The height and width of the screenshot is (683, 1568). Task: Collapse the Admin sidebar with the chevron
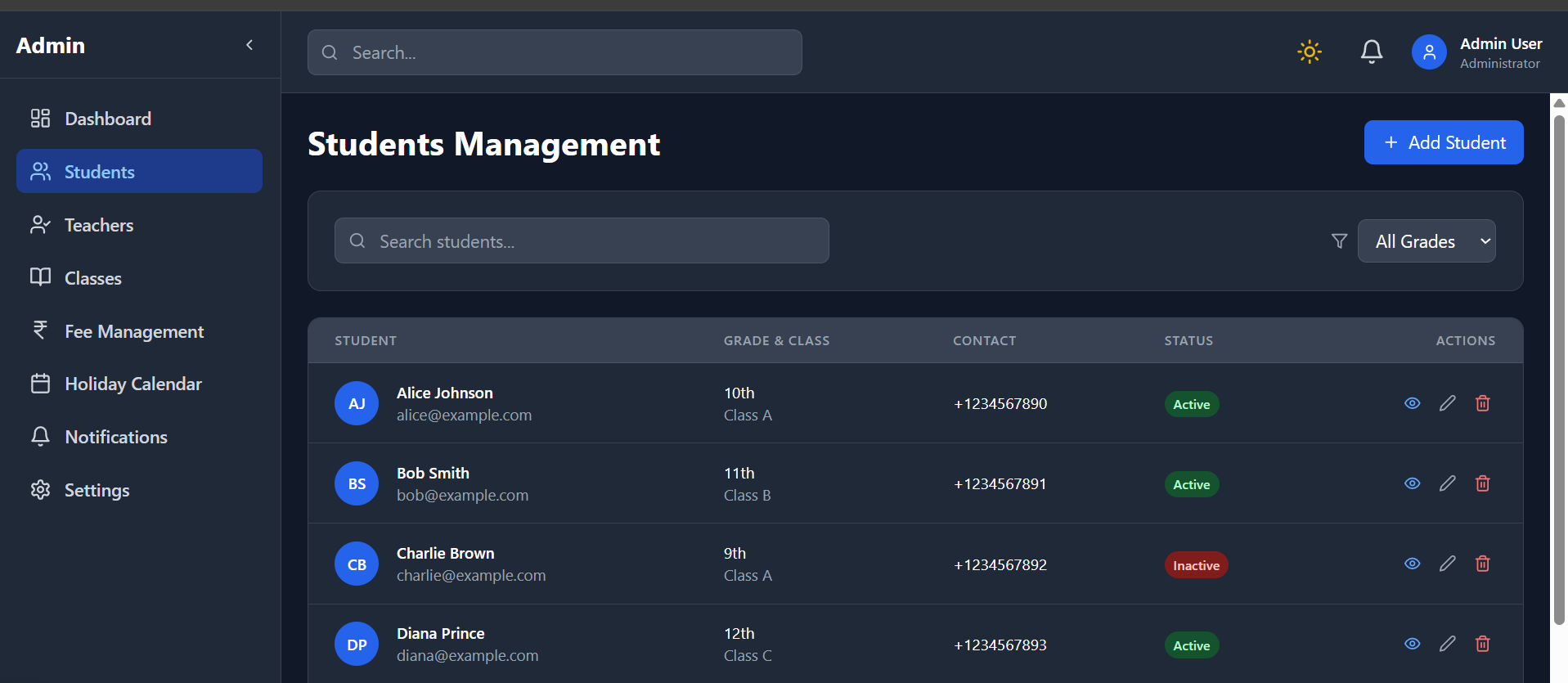click(x=249, y=45)
